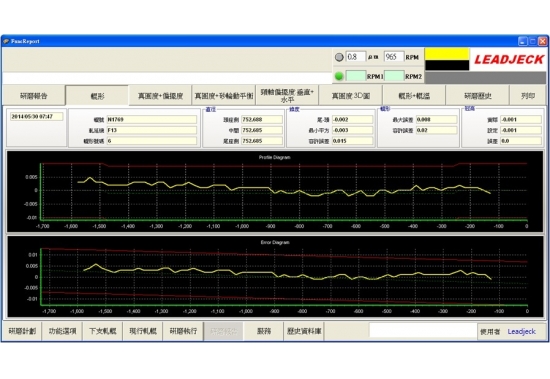Click the 研磨計劃 button at bottom
This screenshot has width=550, height=379.
(x=22, y=331)
